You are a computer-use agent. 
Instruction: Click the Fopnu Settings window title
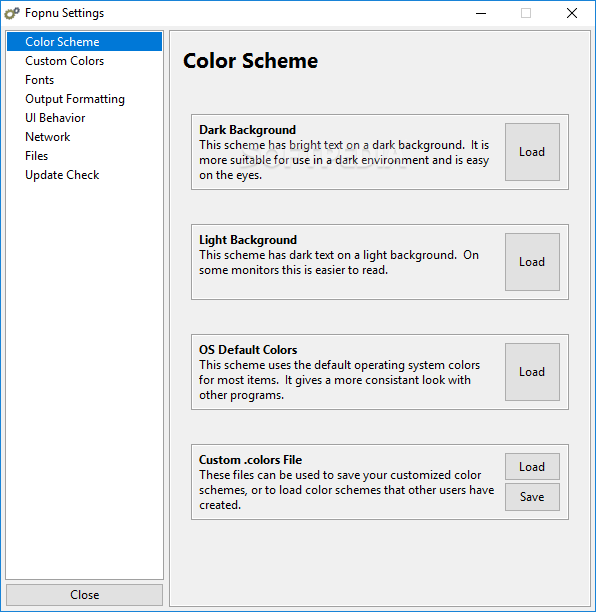pos(64,13)
